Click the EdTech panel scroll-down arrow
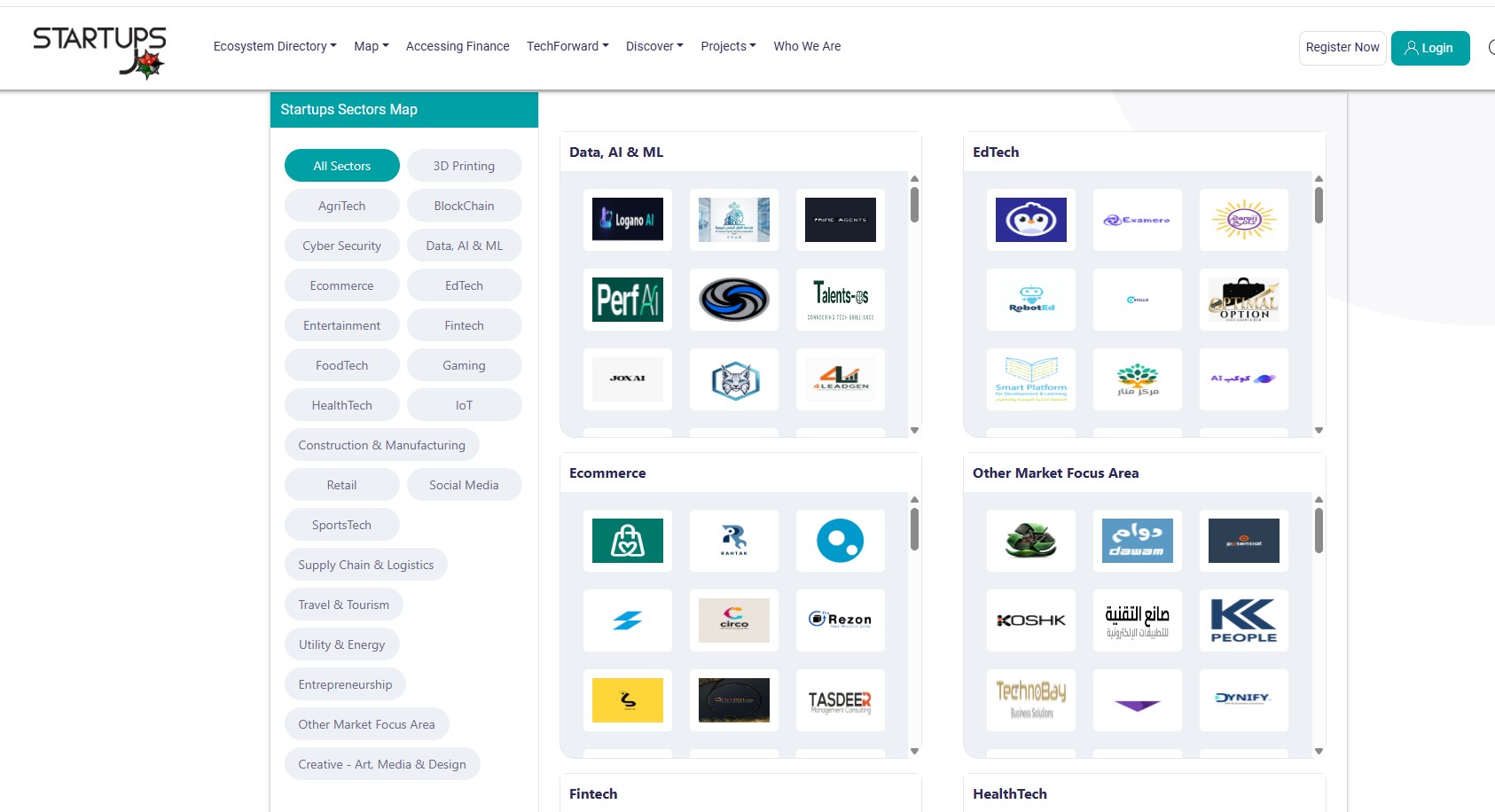1495x812 pixels. (x=1319, y=431)
